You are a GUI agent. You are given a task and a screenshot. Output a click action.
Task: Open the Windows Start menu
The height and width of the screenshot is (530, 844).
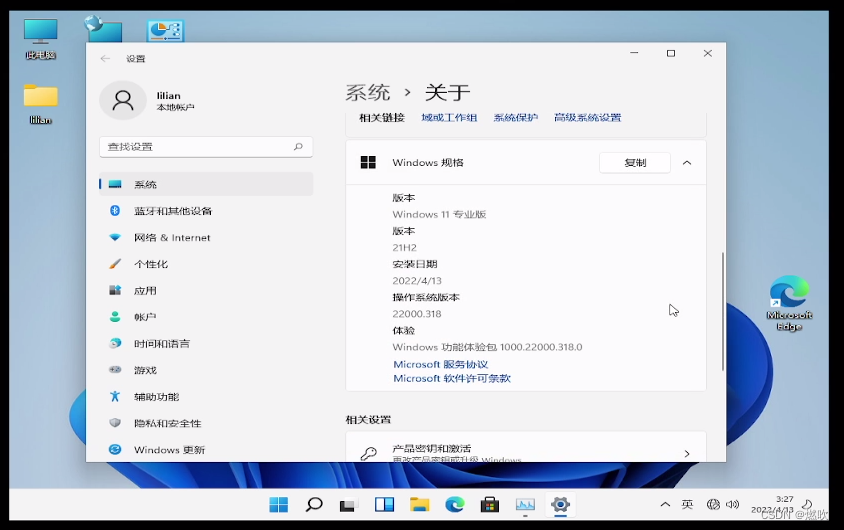[278, 505]
